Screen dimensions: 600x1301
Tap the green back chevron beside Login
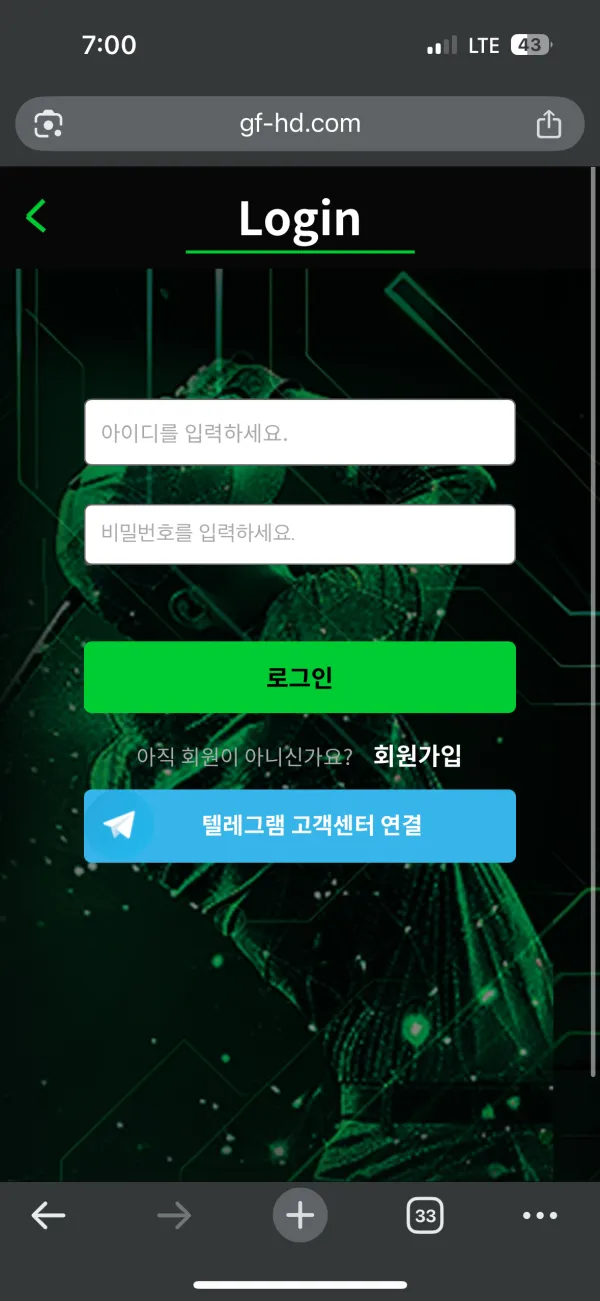(36, 216)
